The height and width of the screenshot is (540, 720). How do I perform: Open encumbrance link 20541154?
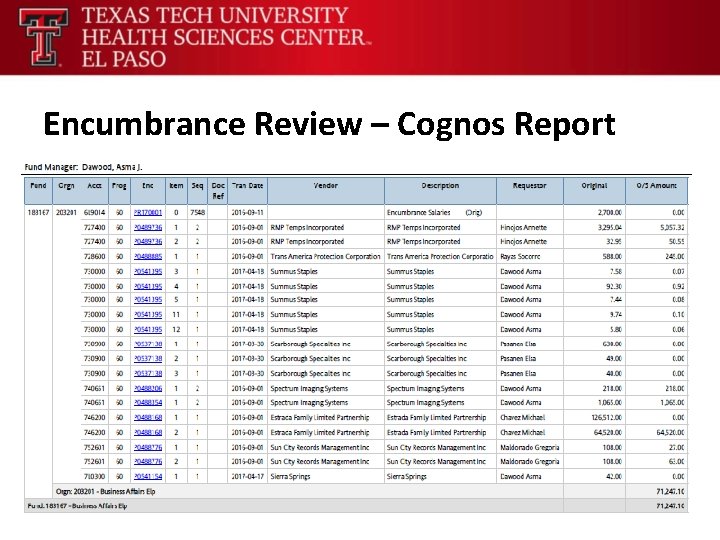[148, 477]
